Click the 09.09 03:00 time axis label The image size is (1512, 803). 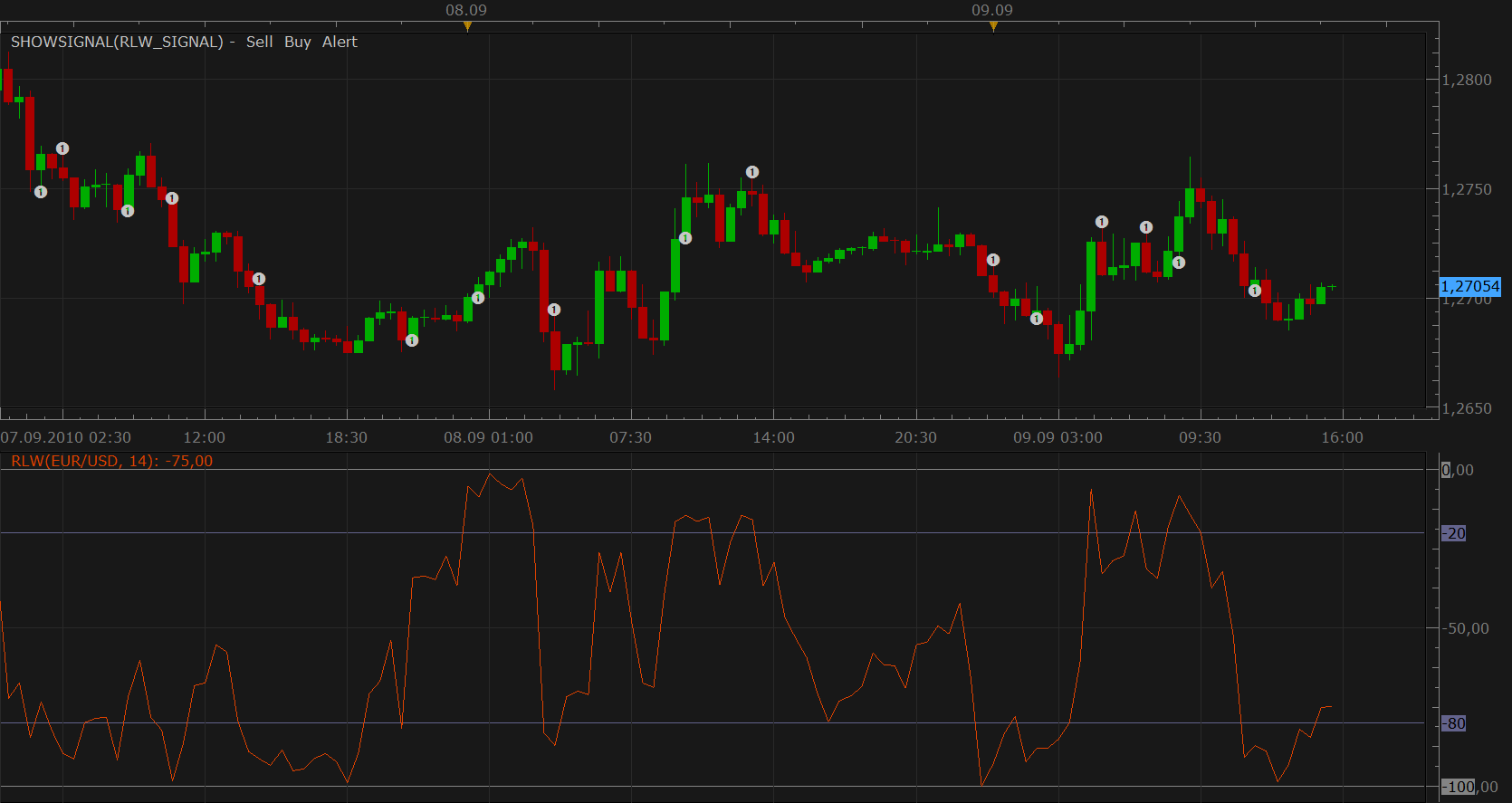tap(1058, 437)
